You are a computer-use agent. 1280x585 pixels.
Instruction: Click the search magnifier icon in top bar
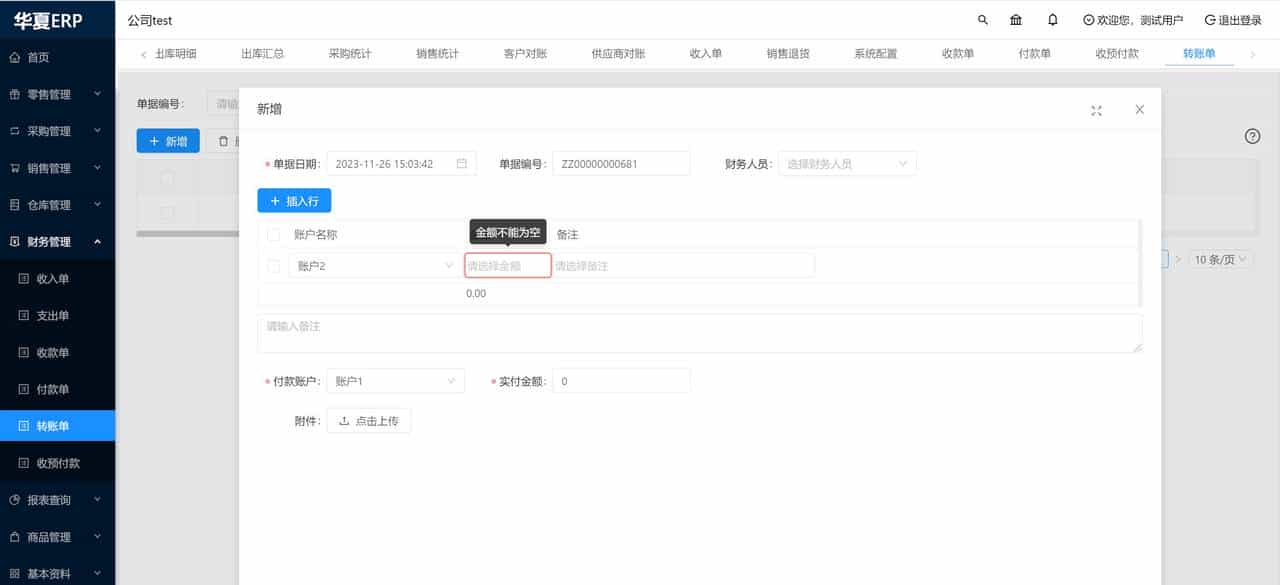click(x=981, y=19)
